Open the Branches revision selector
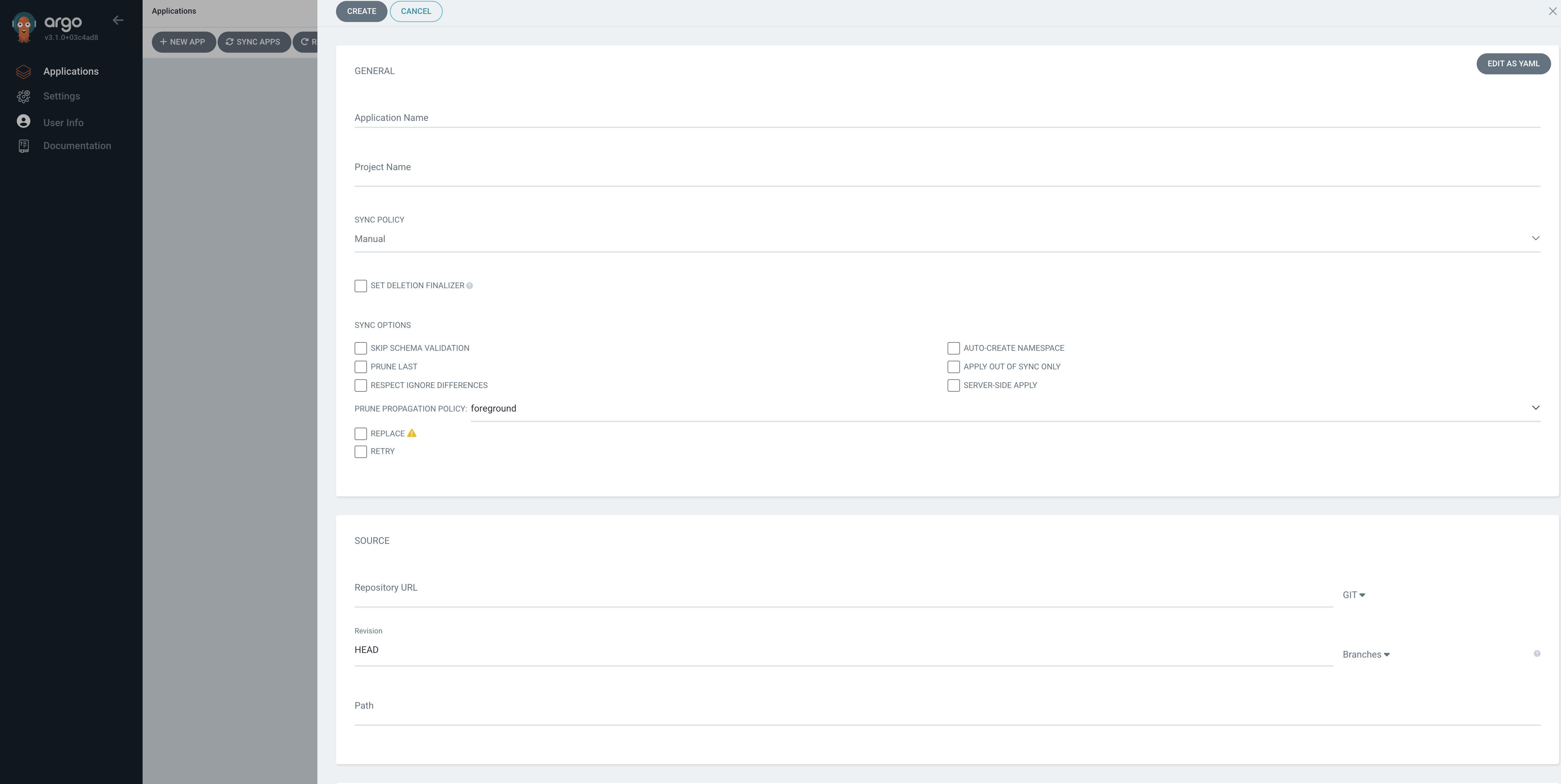The height and width of the screenshot is (784, 1561). pyautogui.click(x=1366, y=654)
